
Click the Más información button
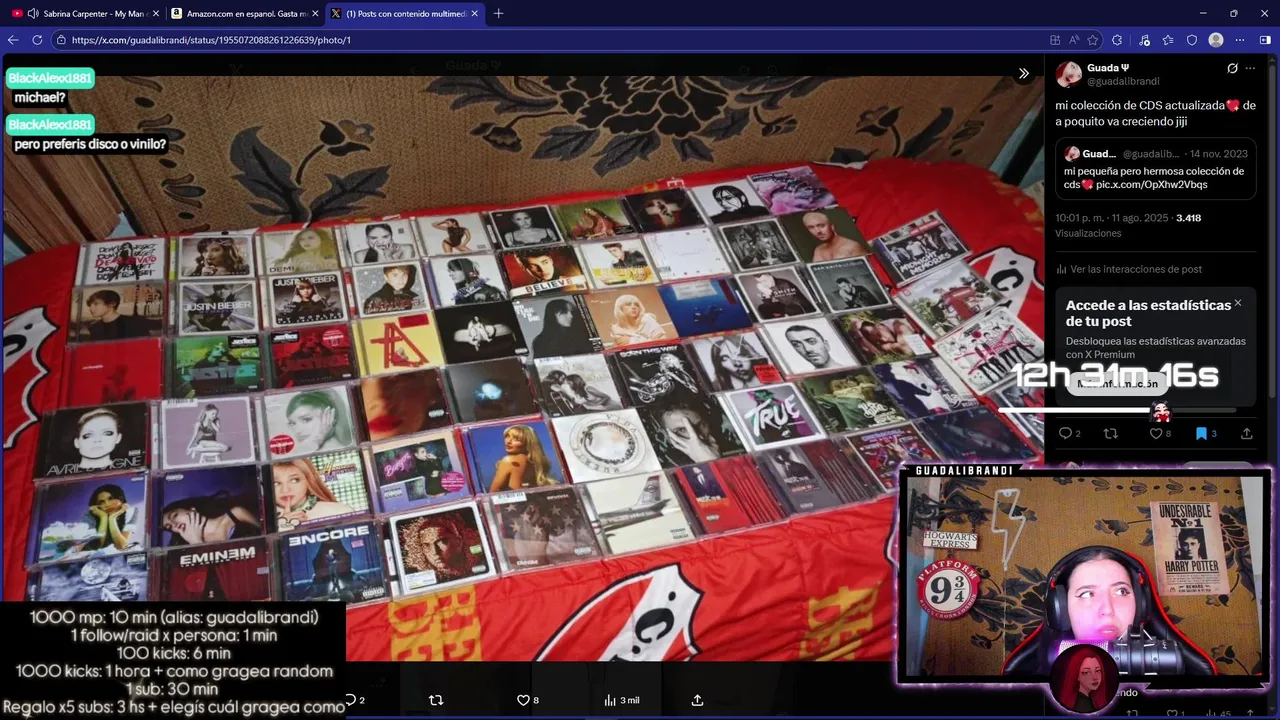(x=1118, y=384)
